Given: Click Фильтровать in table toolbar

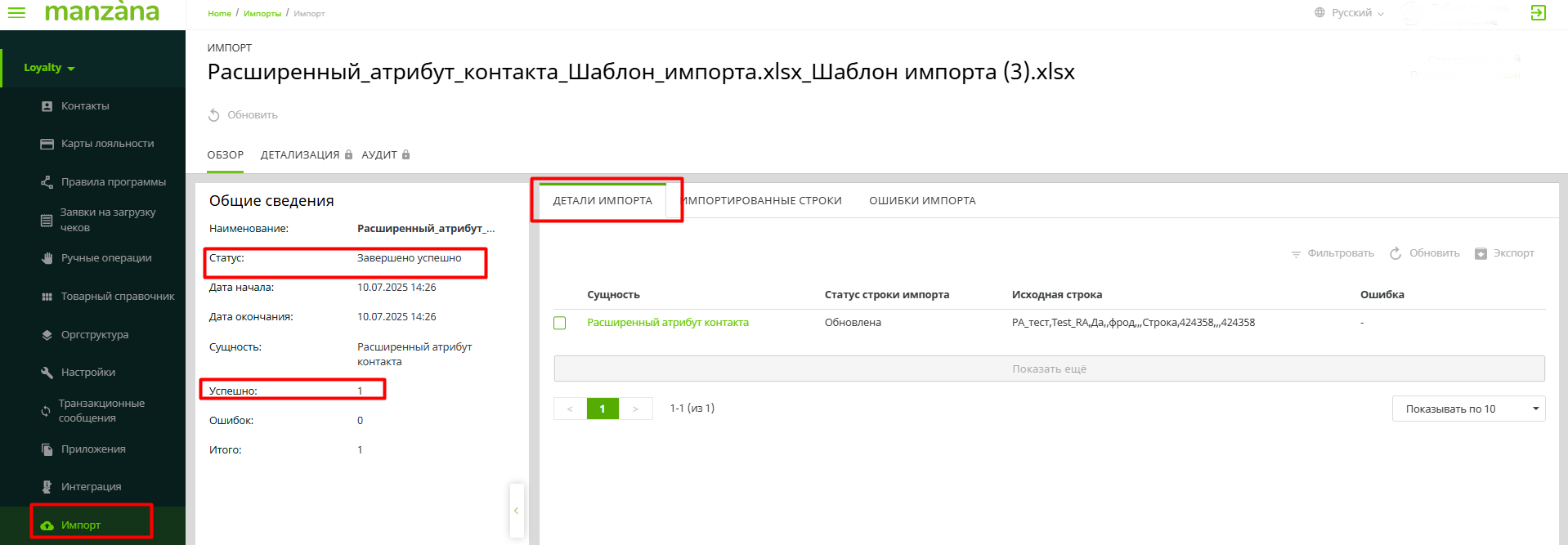Looking at the screenshot, I should pyautogui.click(x=1333, y=253).
